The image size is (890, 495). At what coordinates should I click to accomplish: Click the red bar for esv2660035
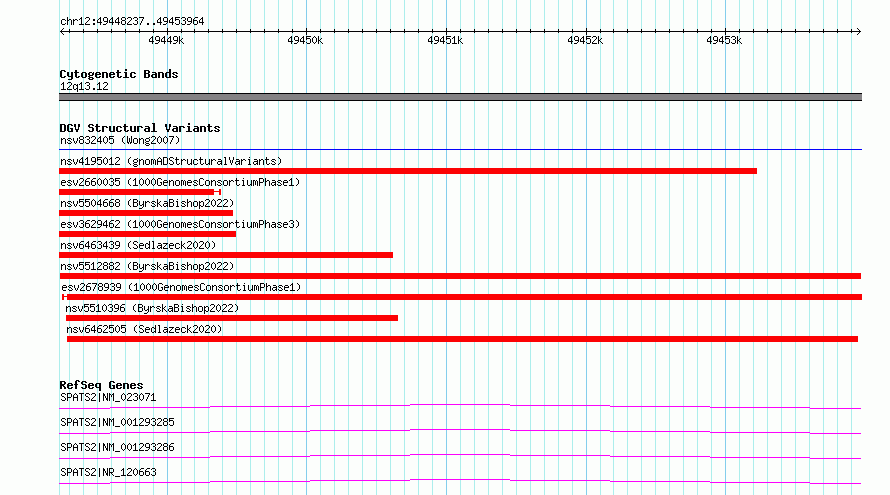tap(140, 192)
